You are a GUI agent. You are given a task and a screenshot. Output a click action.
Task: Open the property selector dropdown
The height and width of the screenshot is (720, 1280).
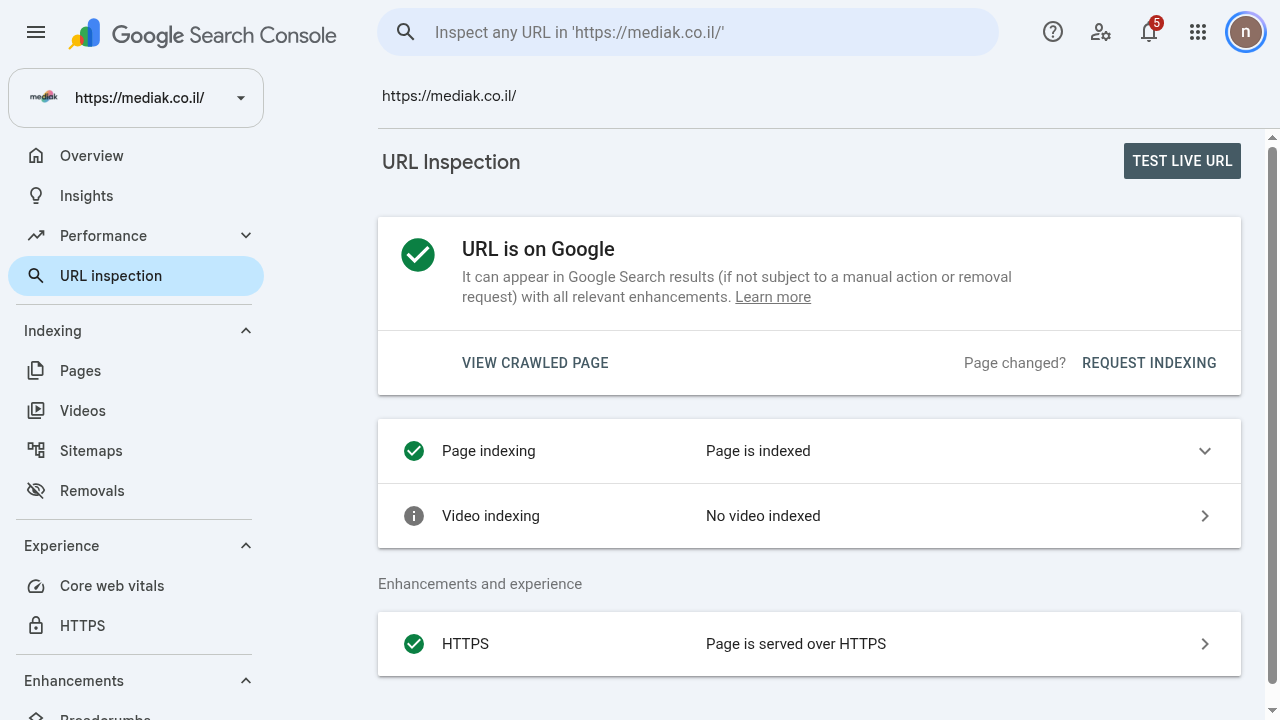(x=136, y=98)
